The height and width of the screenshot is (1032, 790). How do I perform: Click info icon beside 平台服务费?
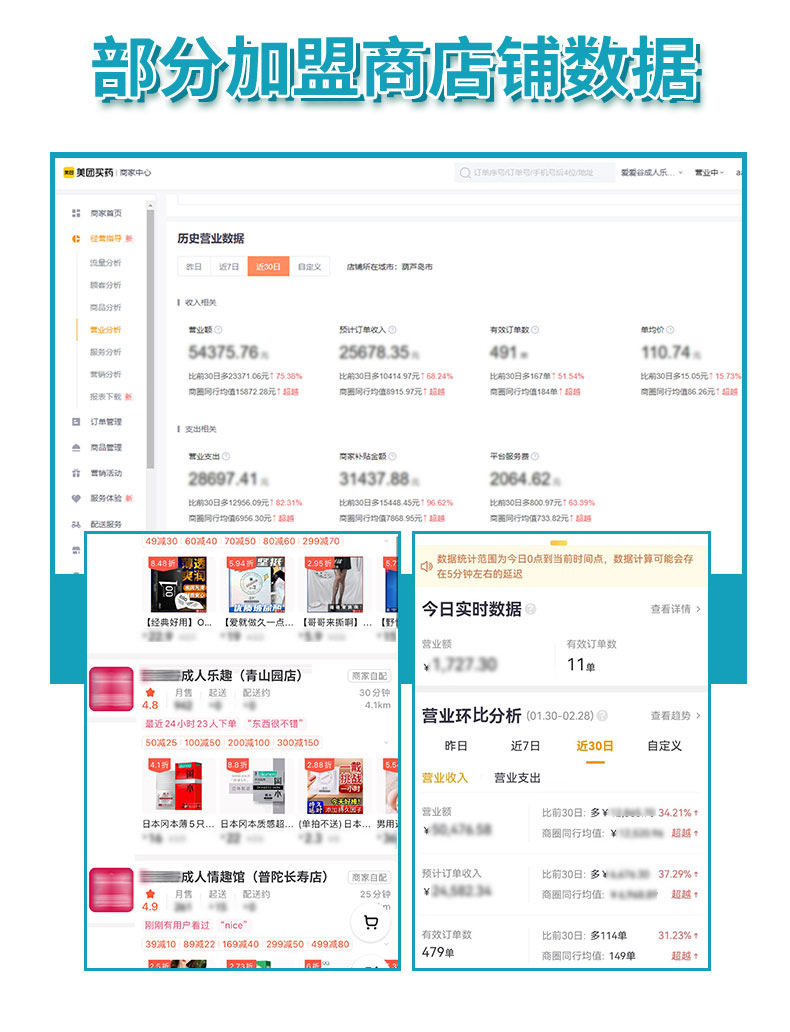click(535, 456)
